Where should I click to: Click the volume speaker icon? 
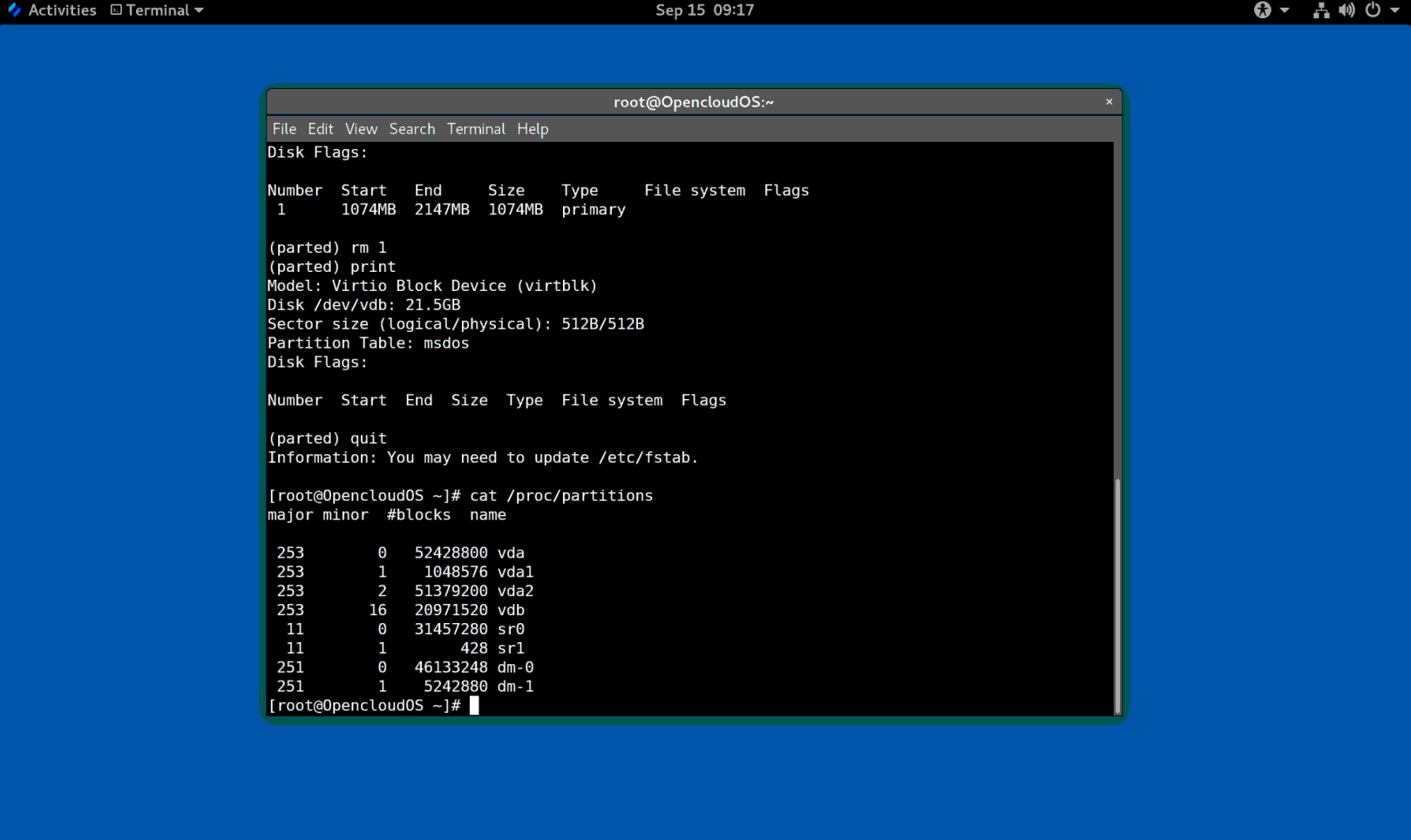click(x=1347, y=10)
